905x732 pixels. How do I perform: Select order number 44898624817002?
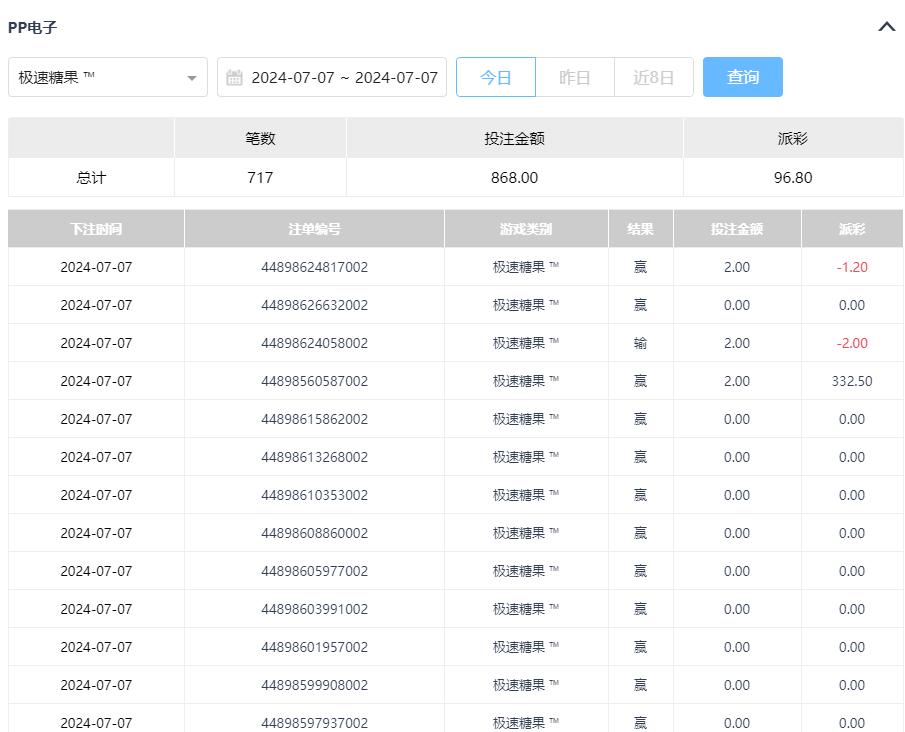click(314, 267)
